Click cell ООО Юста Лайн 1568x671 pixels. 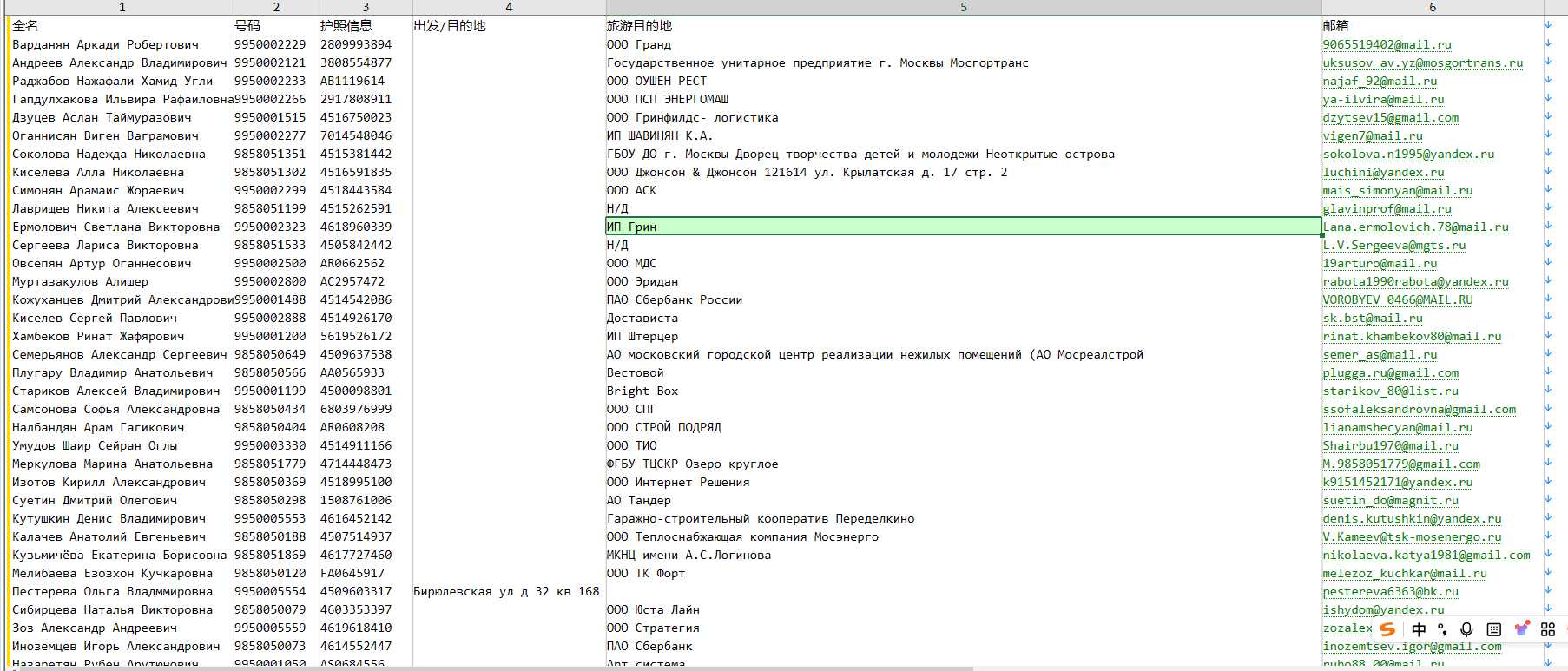[x=653, y=609]
